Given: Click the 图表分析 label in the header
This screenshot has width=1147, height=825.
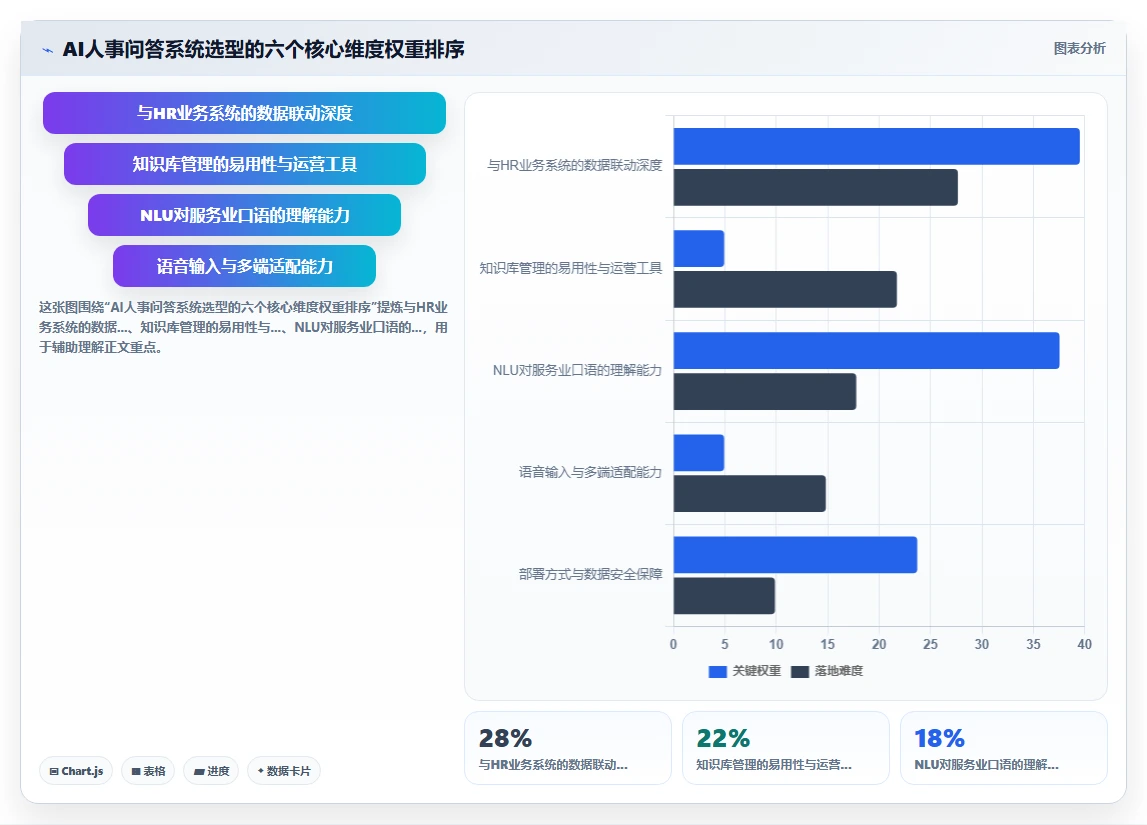Looking at the screenshot, I should (x=1079, y=48).
